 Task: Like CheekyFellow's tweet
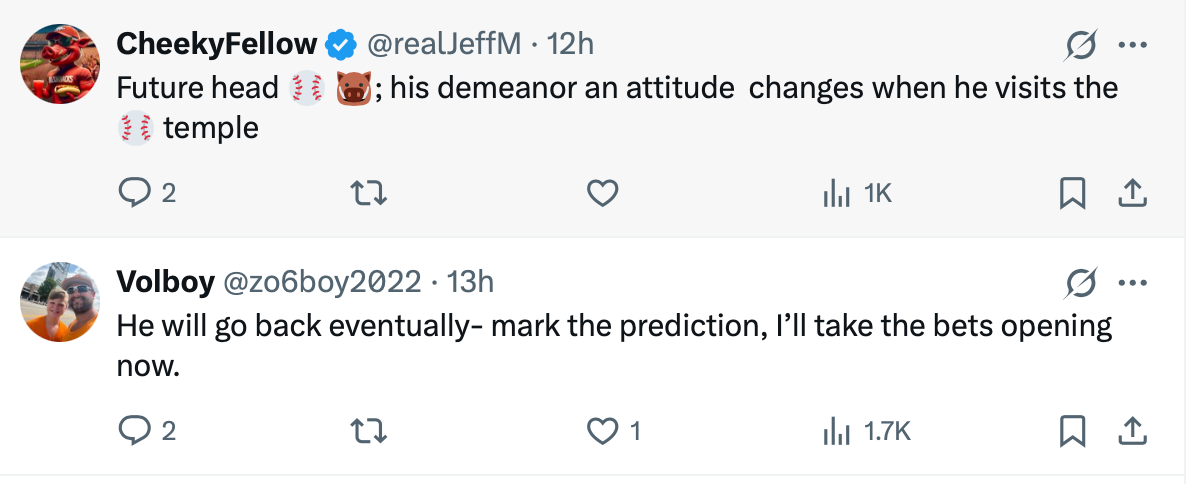602,192
